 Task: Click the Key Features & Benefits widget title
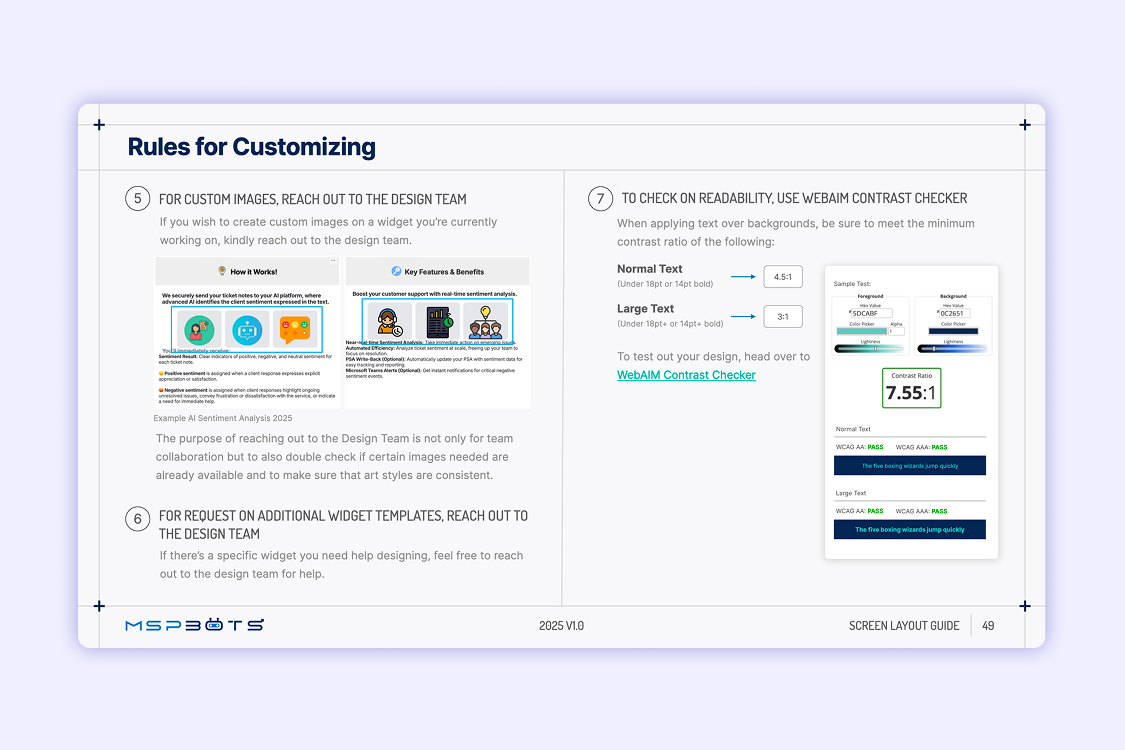point(444,272)
